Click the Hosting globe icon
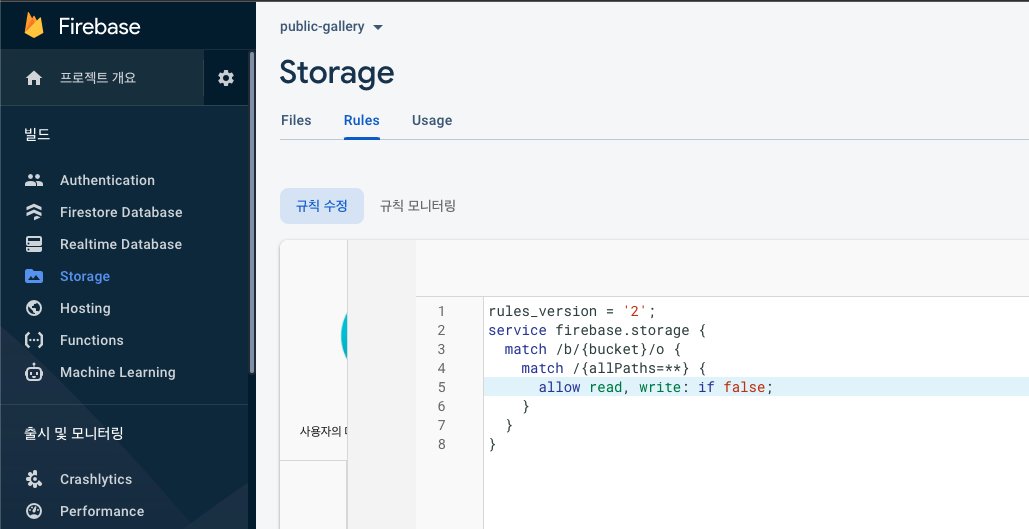 pyautogui.click(x=34, y=308)
